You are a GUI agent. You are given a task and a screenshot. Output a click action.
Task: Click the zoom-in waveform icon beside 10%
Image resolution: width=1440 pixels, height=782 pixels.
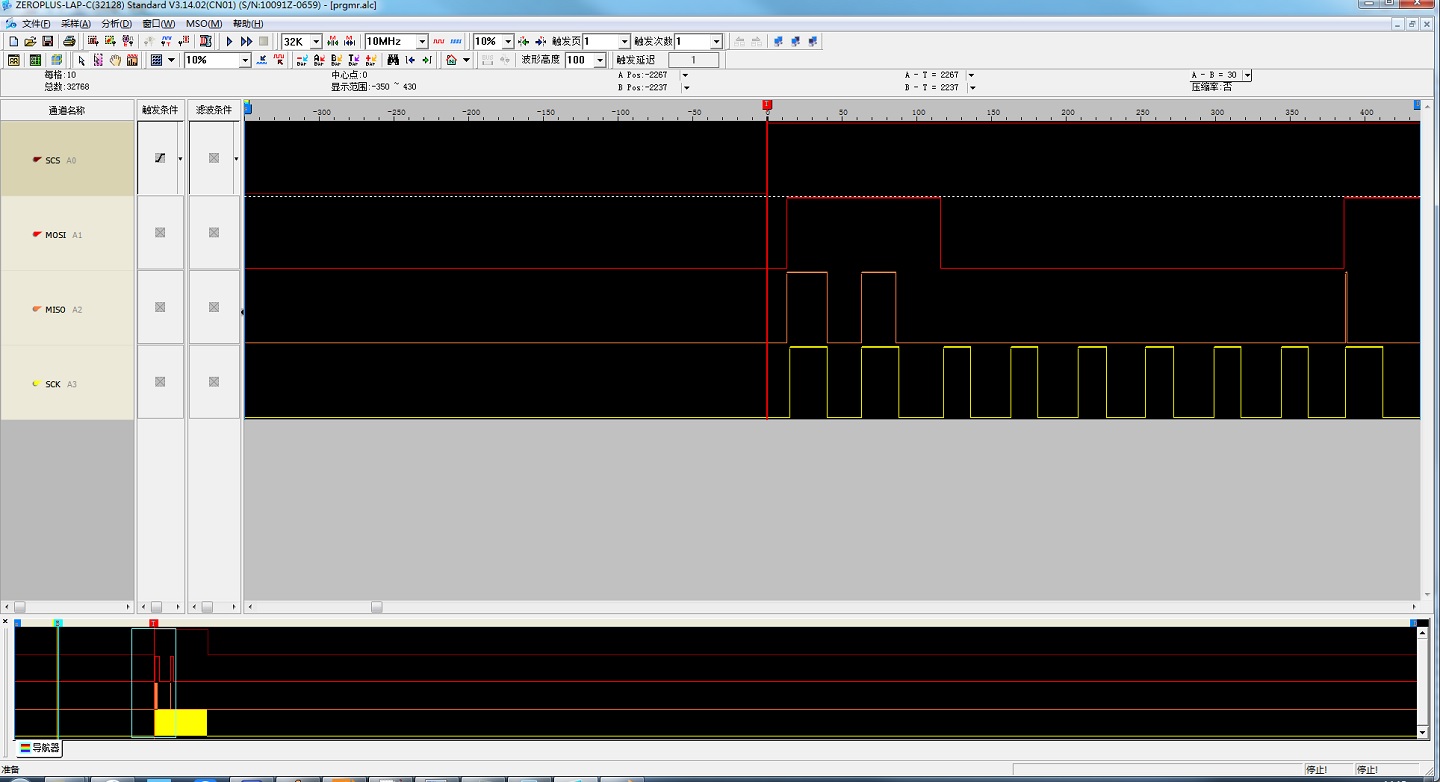click(262, 60)
